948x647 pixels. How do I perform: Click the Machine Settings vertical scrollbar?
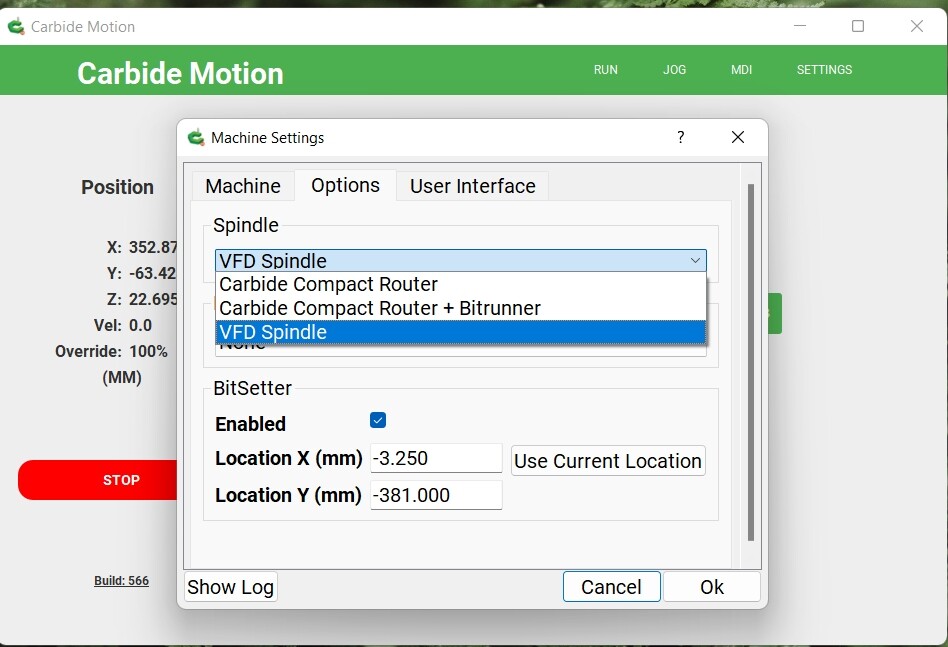751,363
